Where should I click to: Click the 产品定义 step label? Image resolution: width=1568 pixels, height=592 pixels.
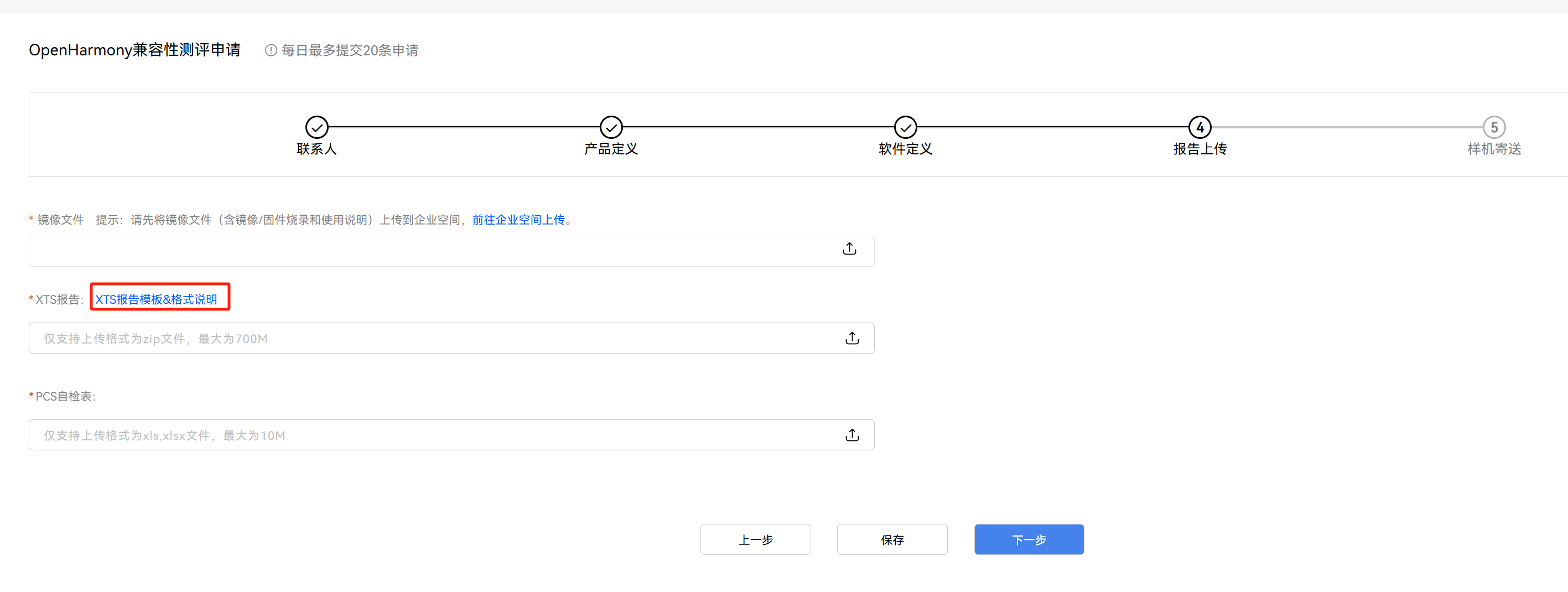[611, 149]
